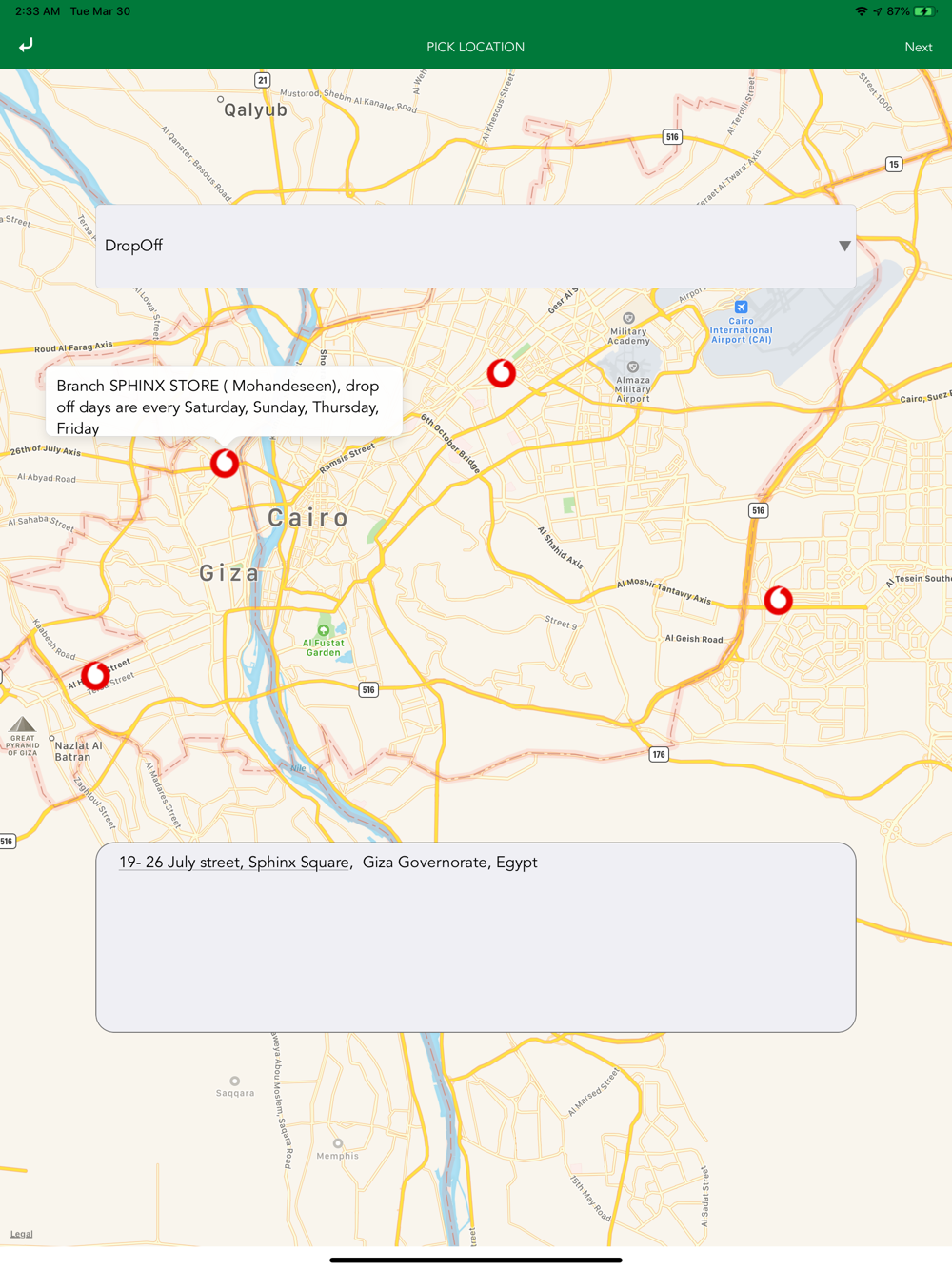Open the Legal link on the map
This screenshot has height=1270, width=952.
21,1234
